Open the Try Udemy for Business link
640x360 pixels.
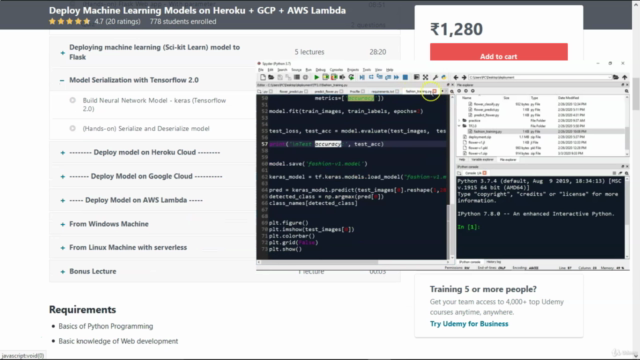click(469, 324)
